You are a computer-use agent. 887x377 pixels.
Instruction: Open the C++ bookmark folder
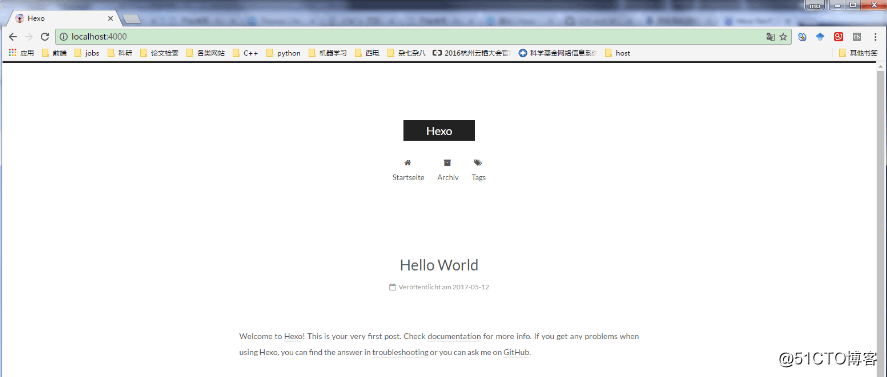coord(246,53)
